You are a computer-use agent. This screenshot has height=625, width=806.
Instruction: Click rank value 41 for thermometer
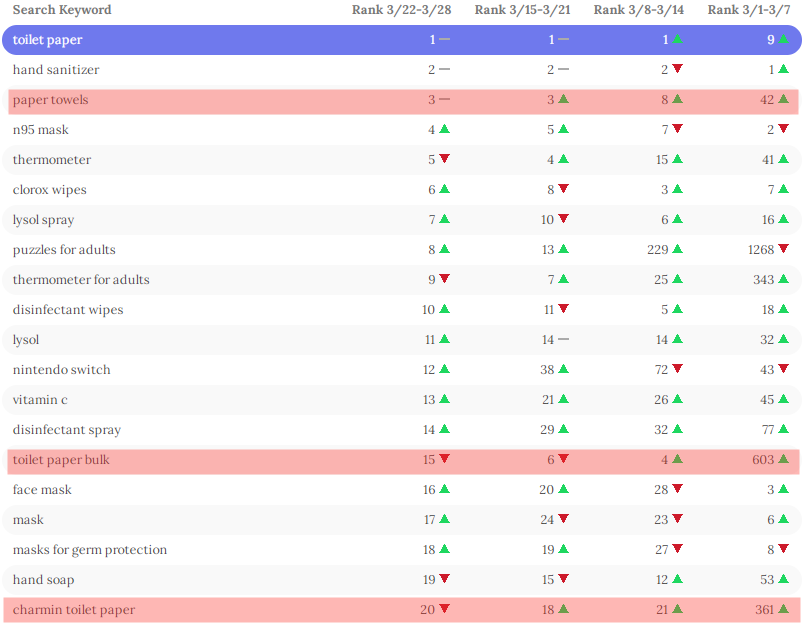(x=768, y=160)
